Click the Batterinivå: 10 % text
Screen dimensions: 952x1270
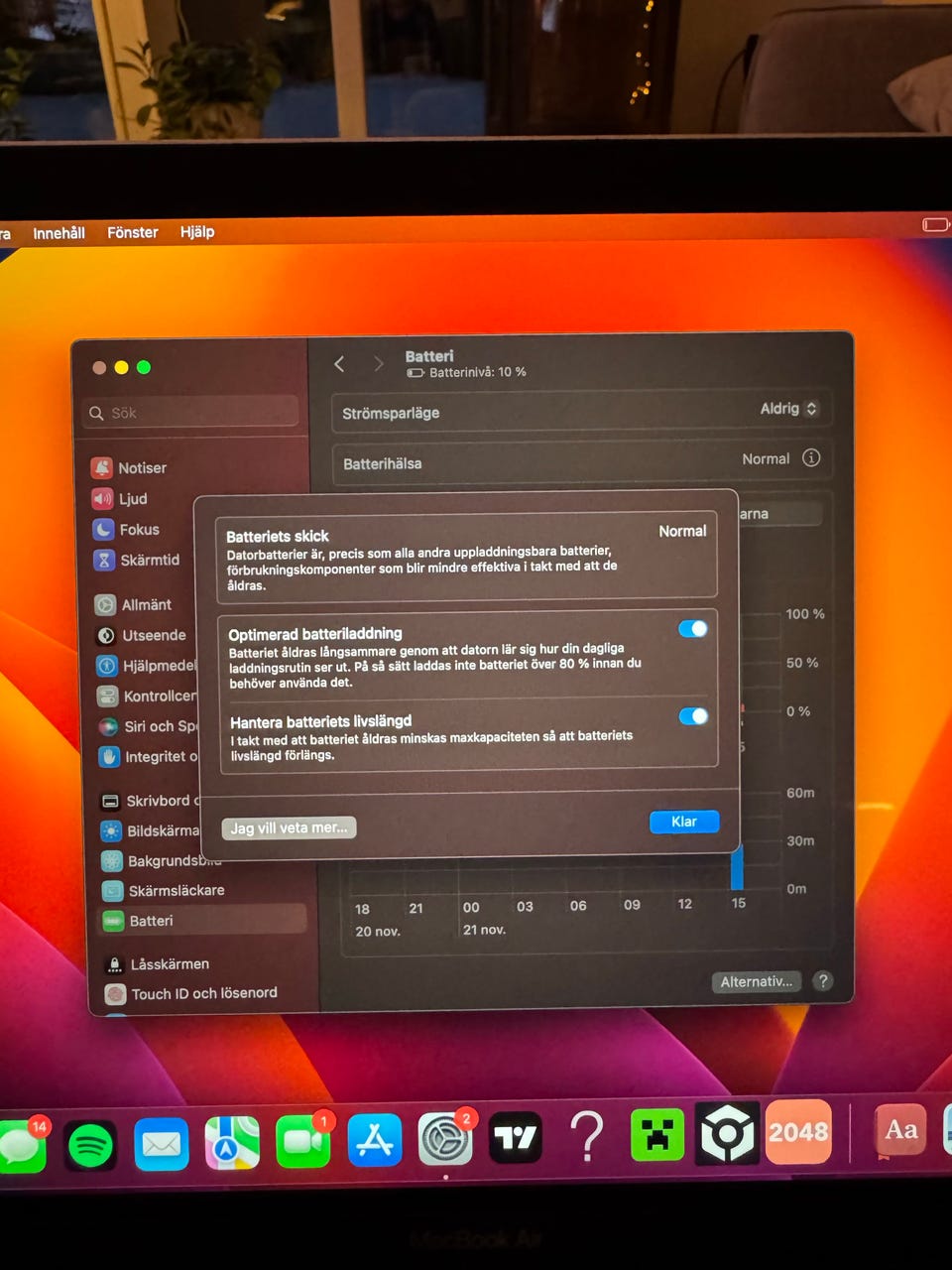tap(477, 372)
